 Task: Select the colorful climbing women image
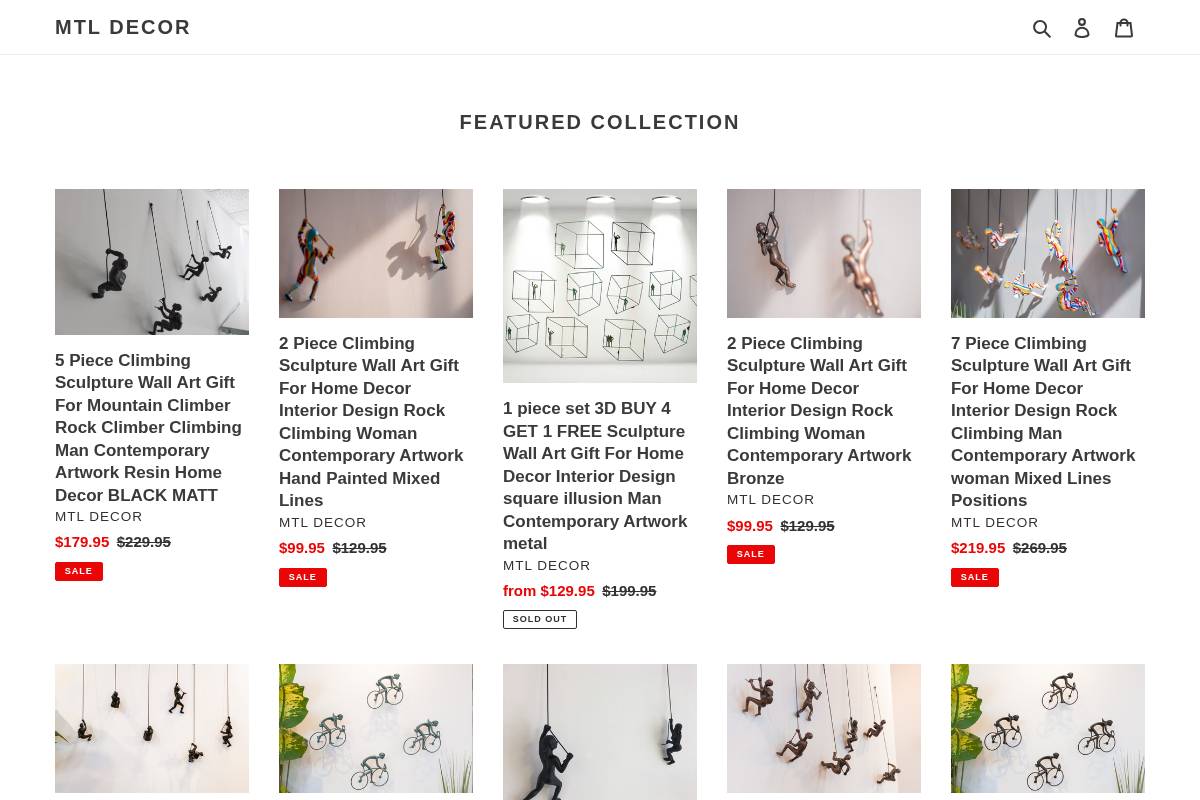pos(376,253)
